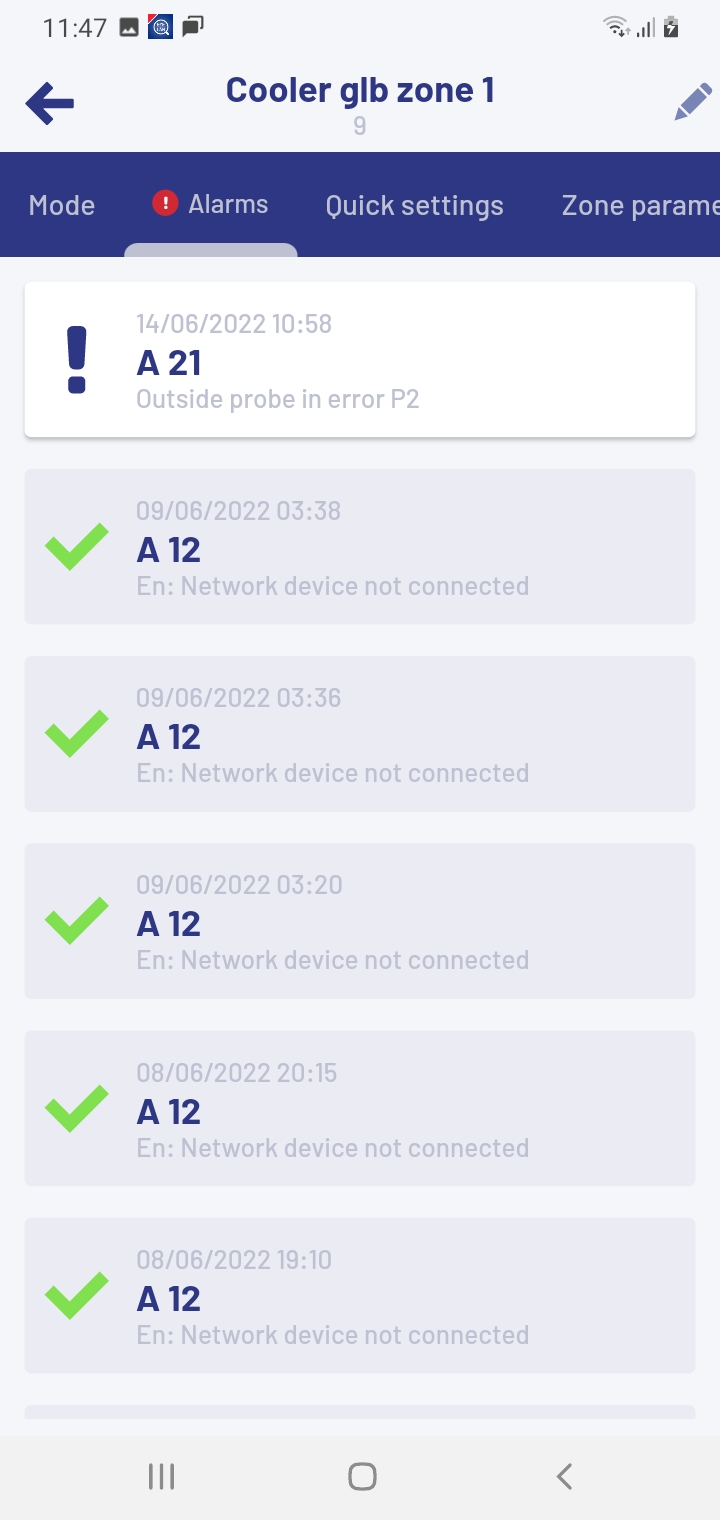Tap green checkmark of 08/06/2022 20:15 alarm
The width and height of the screenshot is (720, 1520).
(x=77, y=1108)
